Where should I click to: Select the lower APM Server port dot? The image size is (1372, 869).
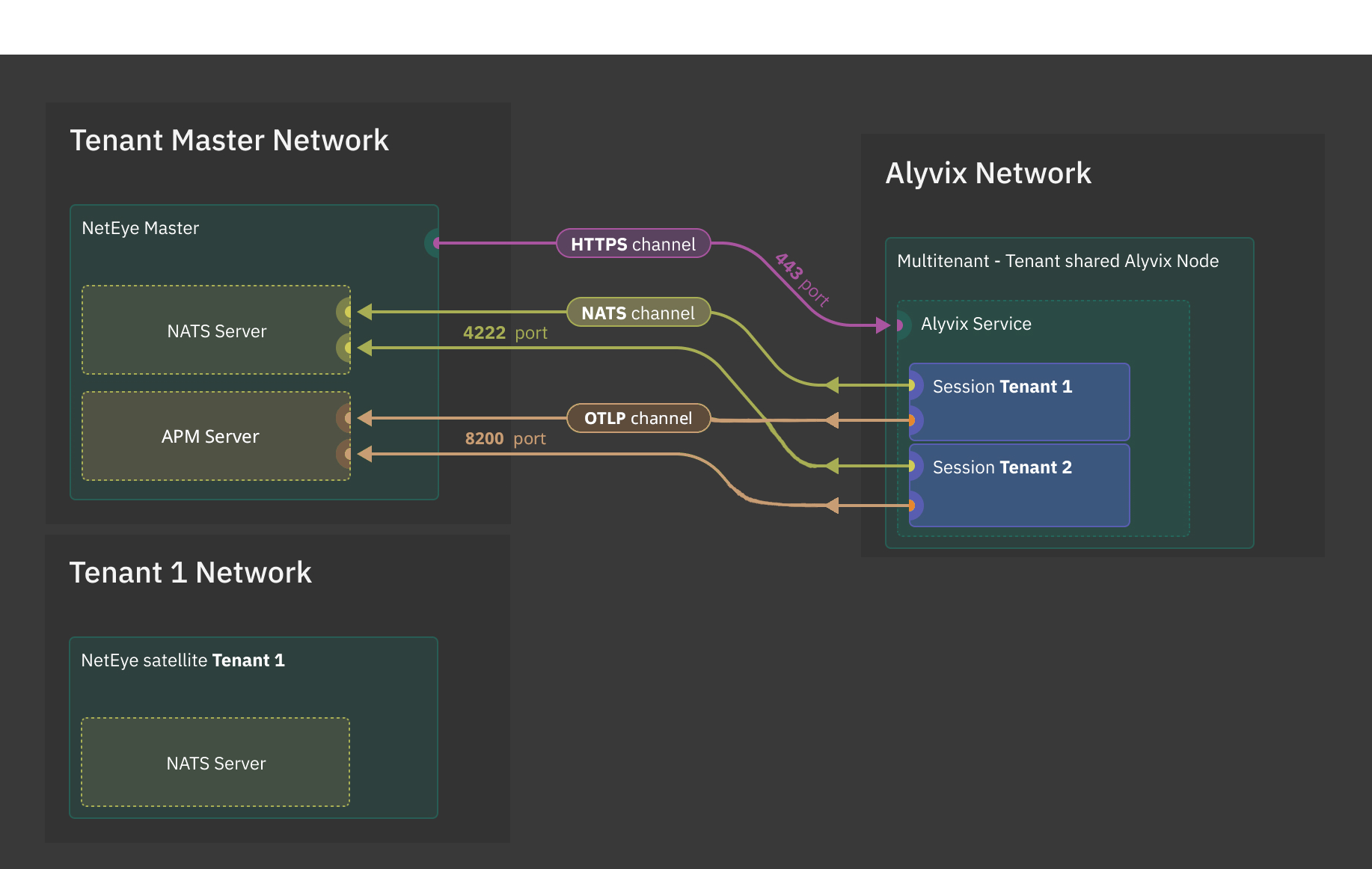pos(346,452)
